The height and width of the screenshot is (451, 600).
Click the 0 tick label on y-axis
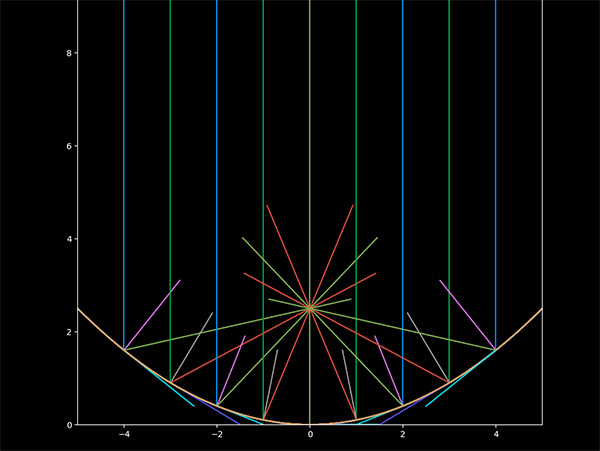point(69,425)
